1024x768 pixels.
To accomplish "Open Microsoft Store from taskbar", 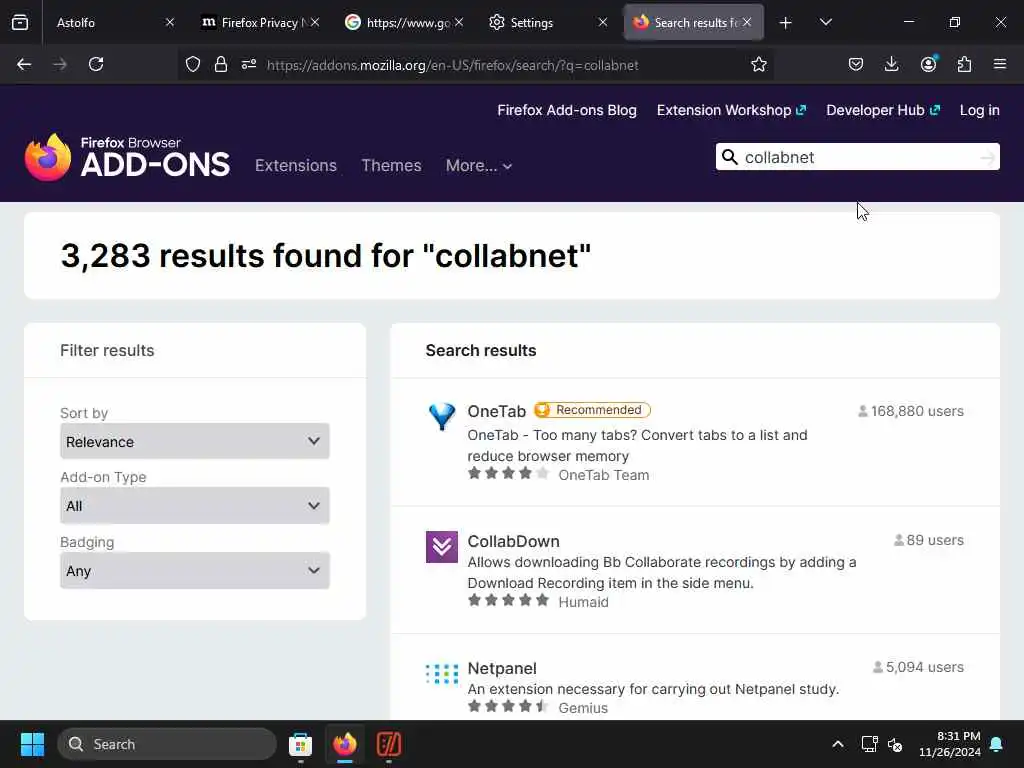I will click(300, 744).
